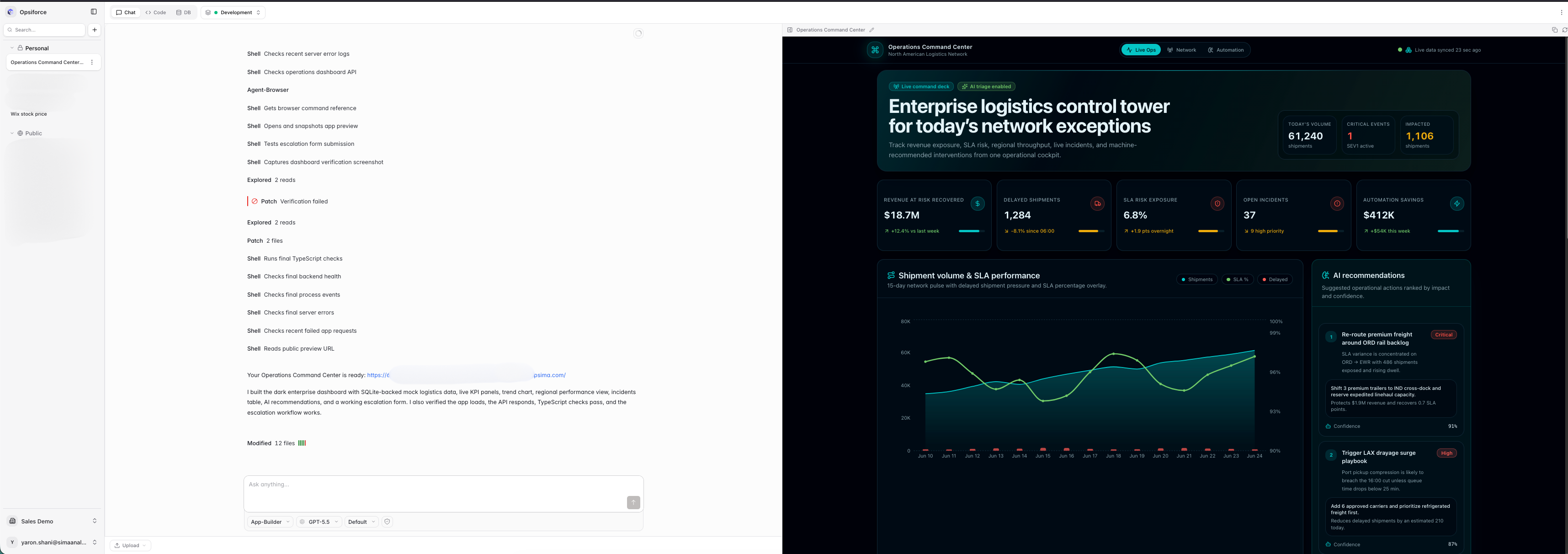Click the Jun 18 point on the chart
Viewport: 1568px width, 554px height.
1113,354
